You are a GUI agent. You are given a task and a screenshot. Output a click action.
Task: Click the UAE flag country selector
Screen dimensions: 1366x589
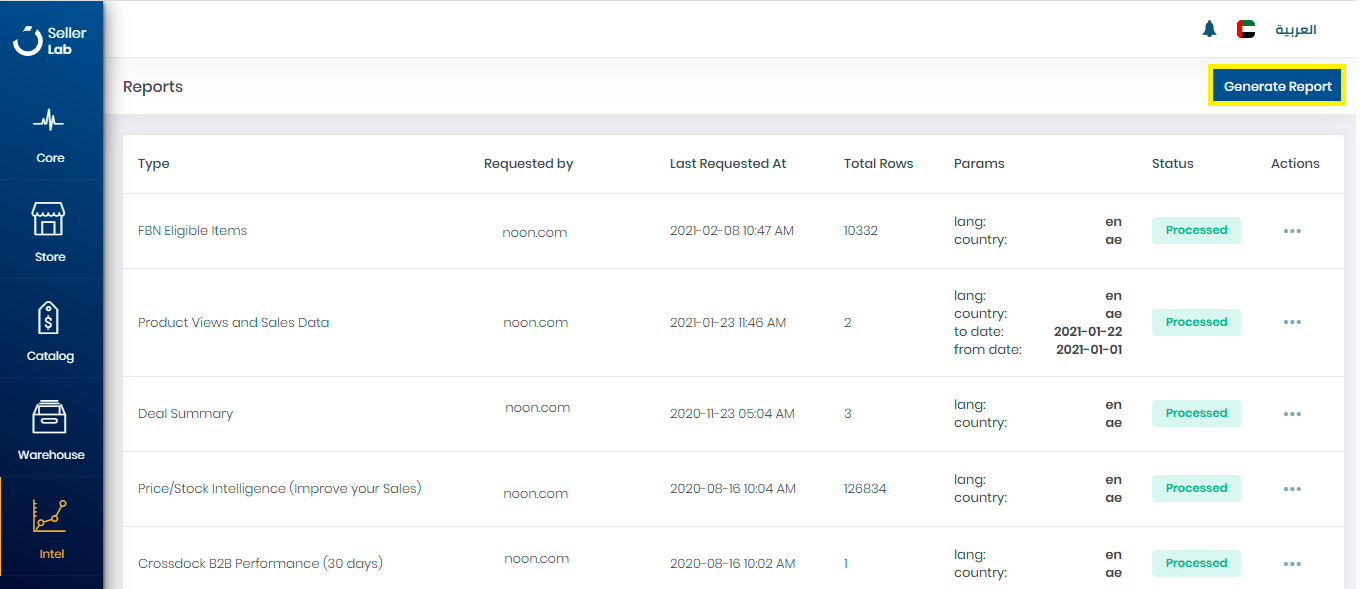(1246, 29)
